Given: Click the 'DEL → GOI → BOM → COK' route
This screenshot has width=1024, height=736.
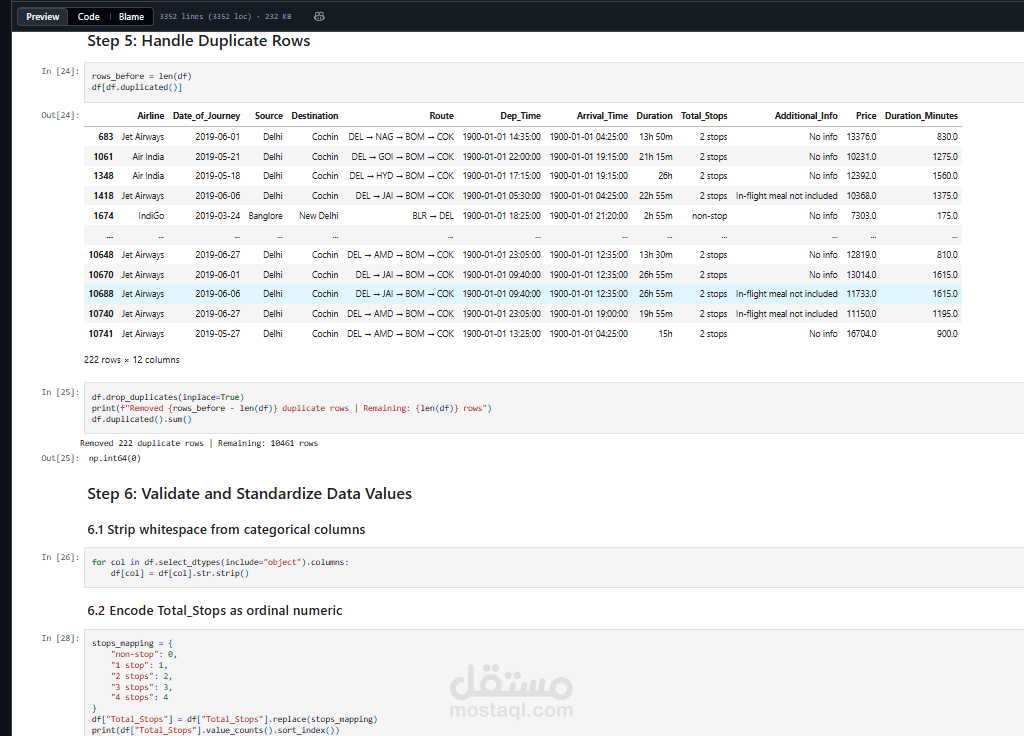Looking at the screenshot, I should tap(403, 157).
